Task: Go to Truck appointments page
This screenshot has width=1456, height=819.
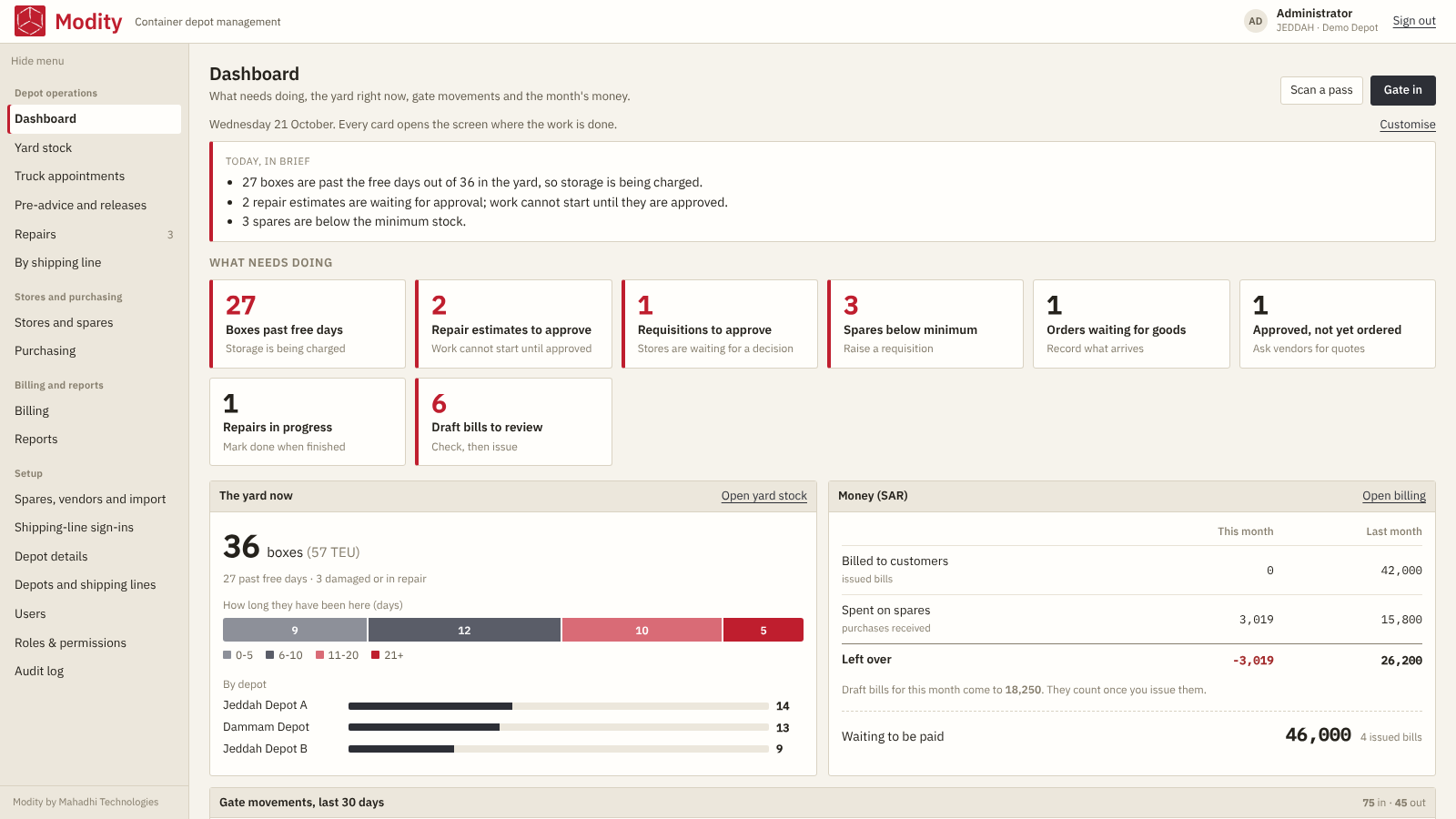Action: [95, 177]
